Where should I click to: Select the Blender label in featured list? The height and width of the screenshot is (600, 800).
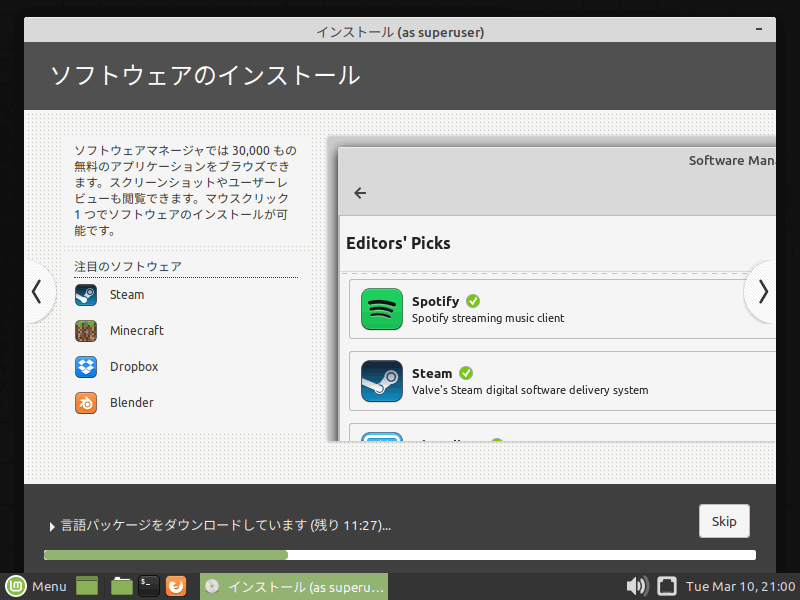coord(132,403)
